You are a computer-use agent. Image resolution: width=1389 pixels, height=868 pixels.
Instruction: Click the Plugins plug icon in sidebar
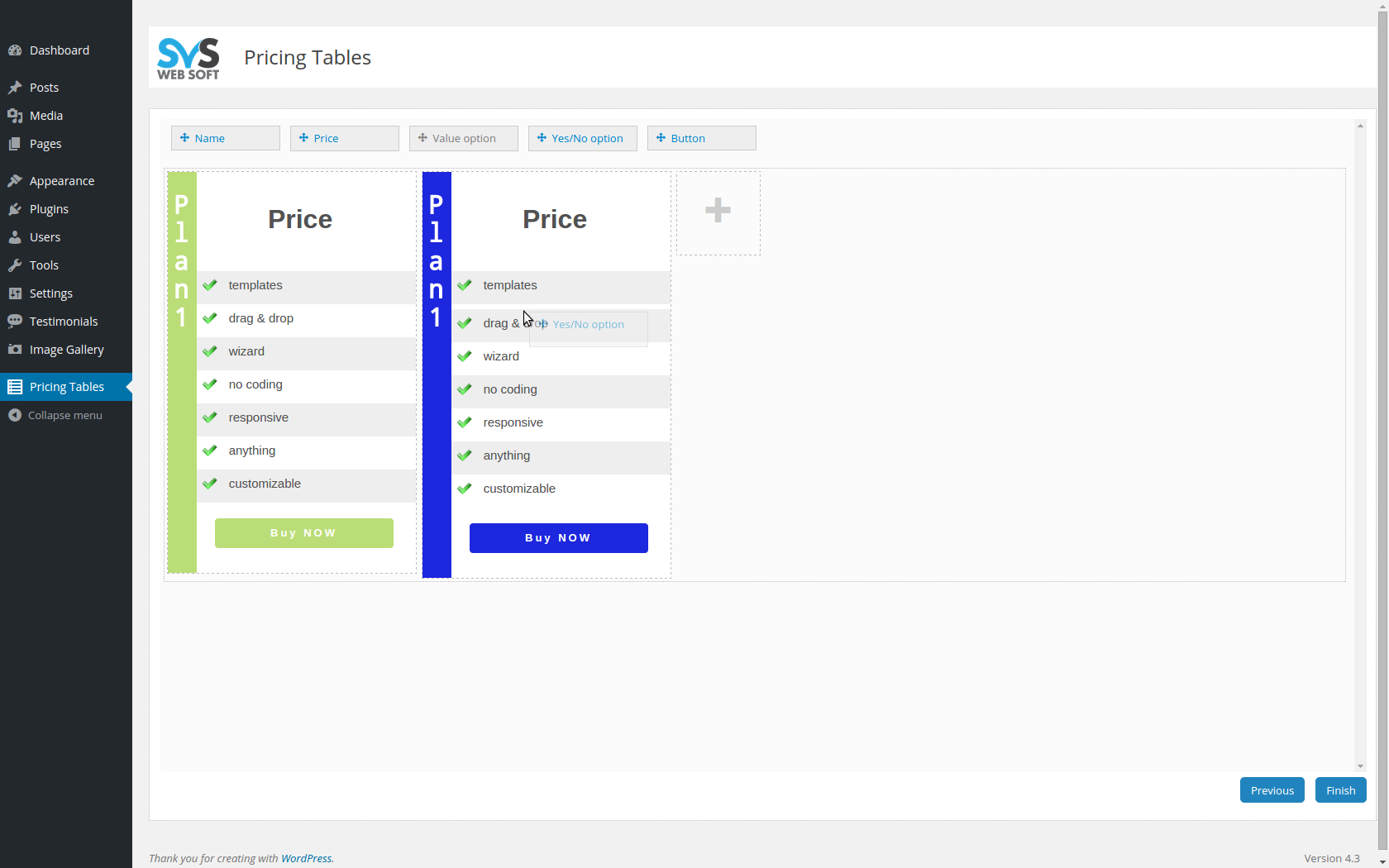pyautogui.click(x=15, y=209)
